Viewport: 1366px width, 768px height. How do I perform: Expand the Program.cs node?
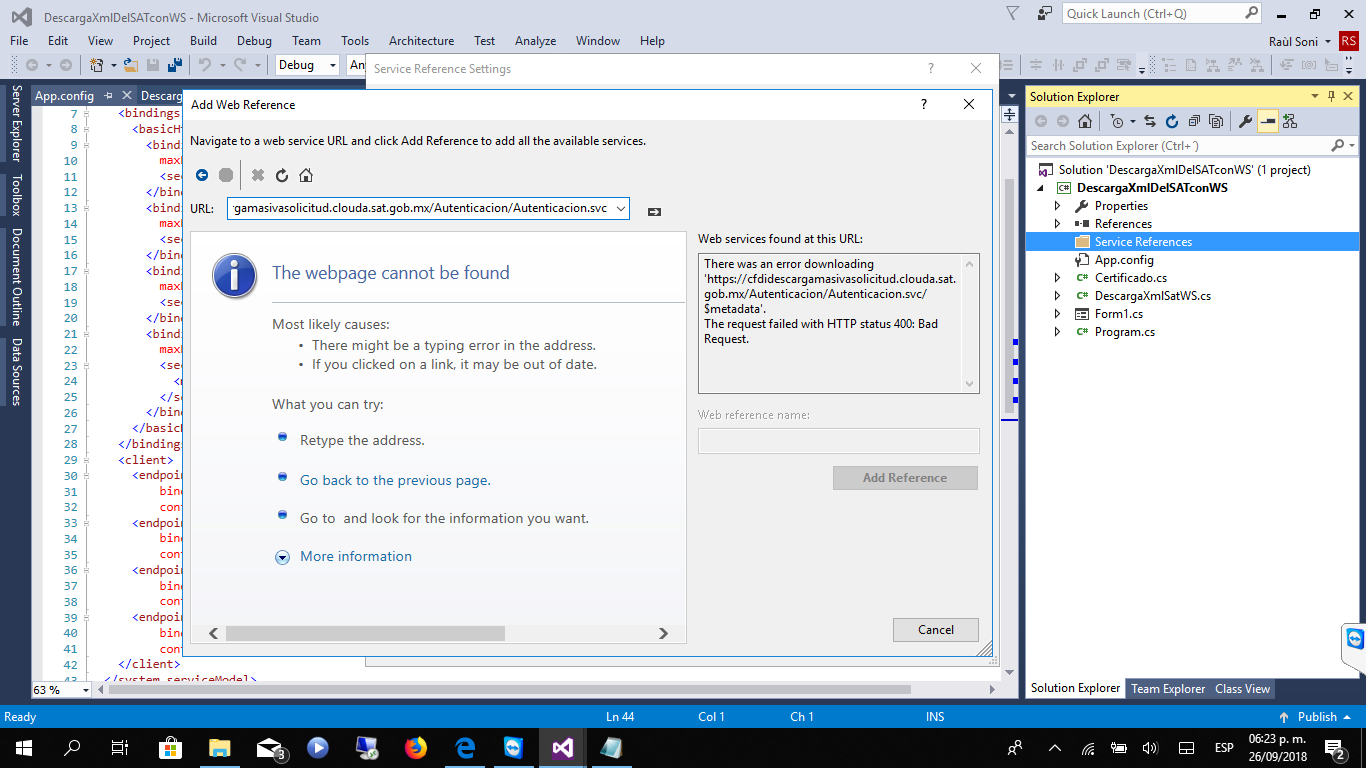click(1058, 332)
